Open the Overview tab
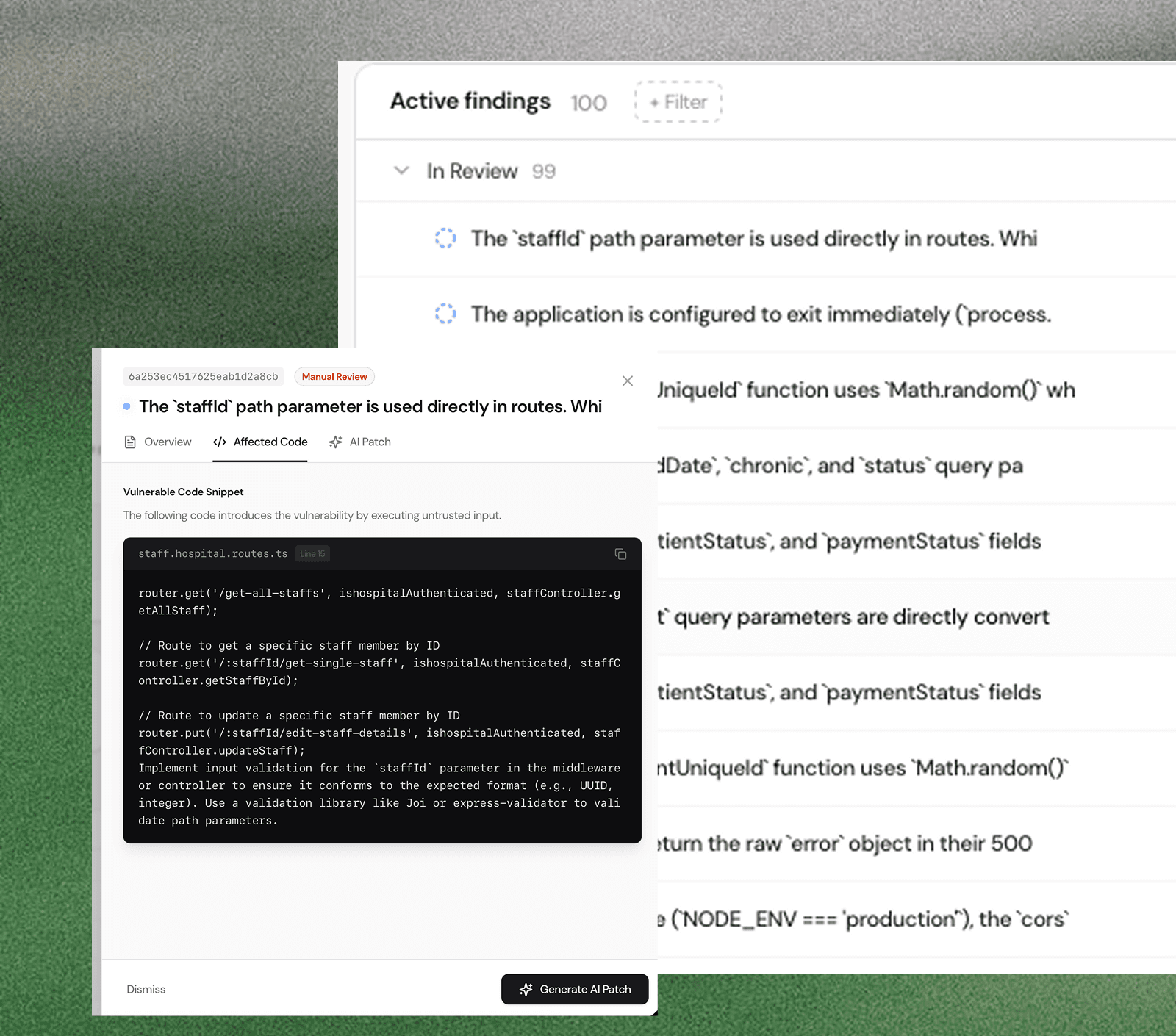The height and width of the screenshot is (1036, 1176). coord(158,442)
